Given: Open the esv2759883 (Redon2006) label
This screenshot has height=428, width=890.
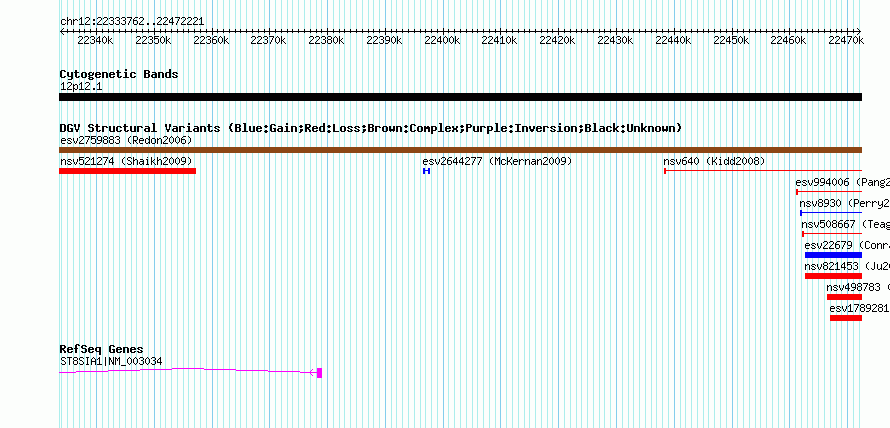Looking at the screenshot, I should (x=126, y=140).
